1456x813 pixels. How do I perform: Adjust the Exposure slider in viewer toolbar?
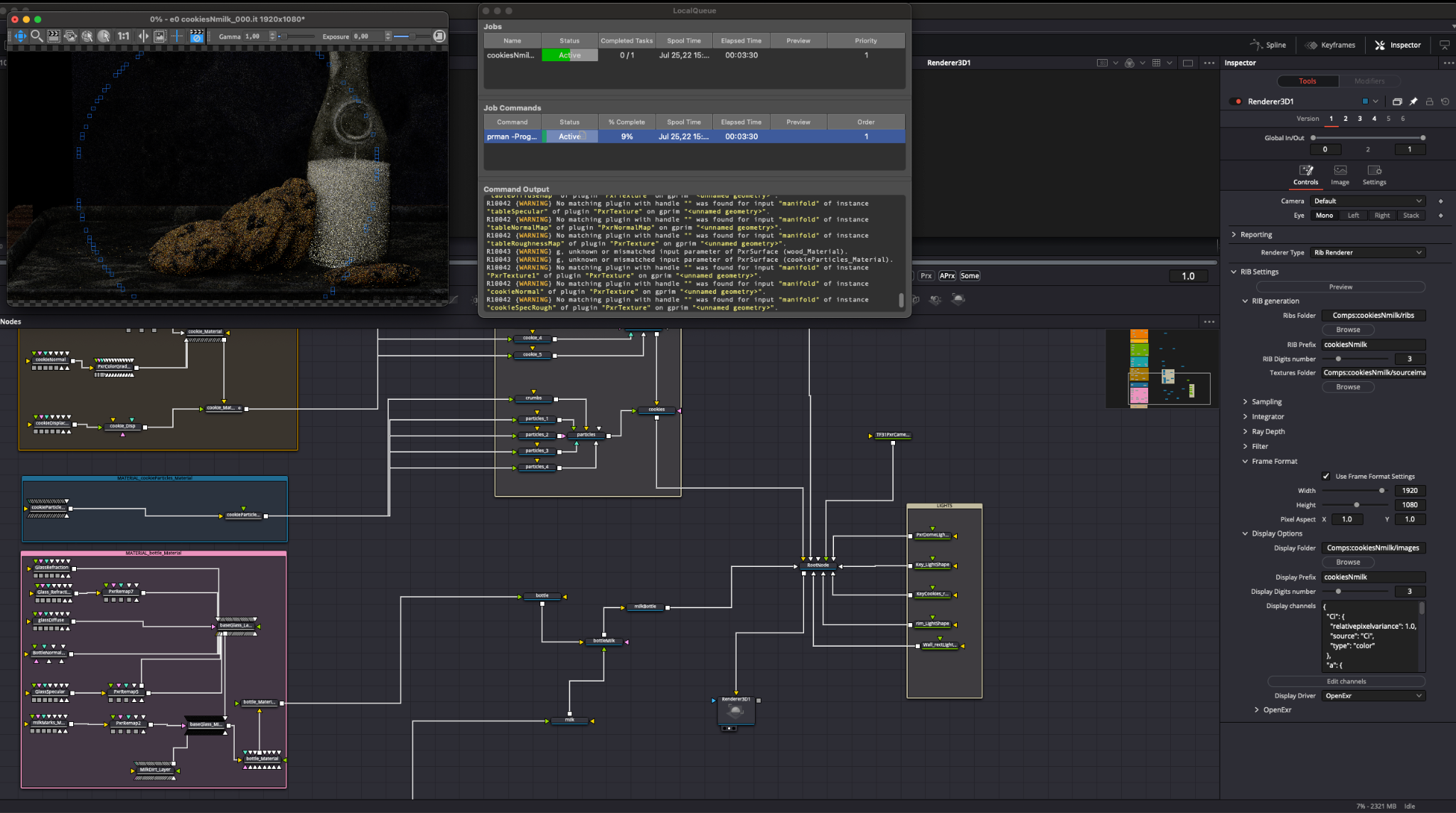(x=412, y=36)
